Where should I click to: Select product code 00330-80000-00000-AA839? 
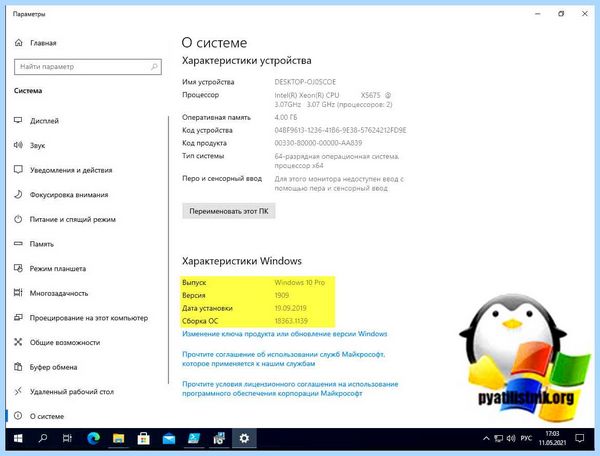(x=318, y=143)
